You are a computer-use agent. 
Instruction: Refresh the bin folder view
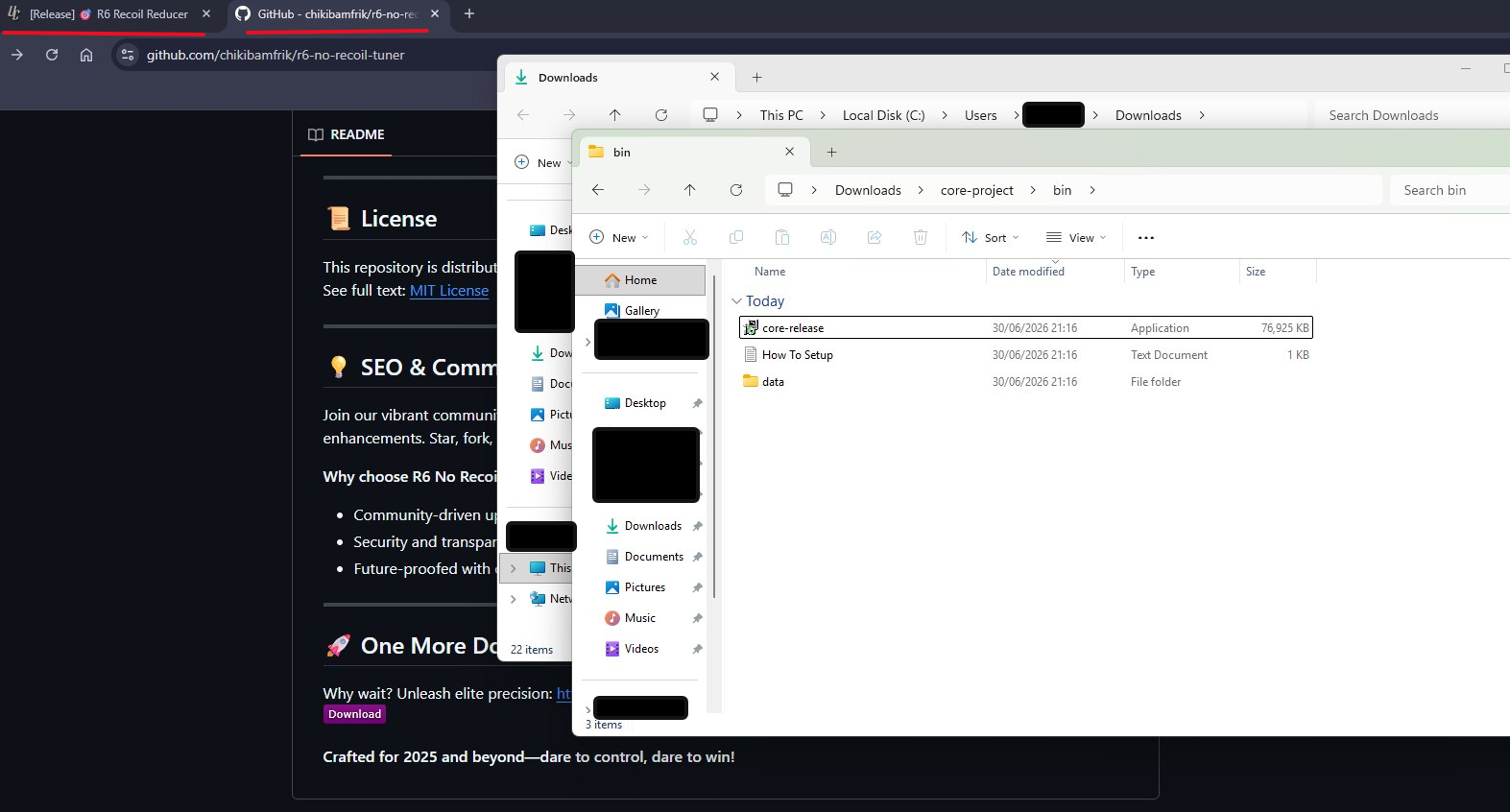[x=736, y=190]
